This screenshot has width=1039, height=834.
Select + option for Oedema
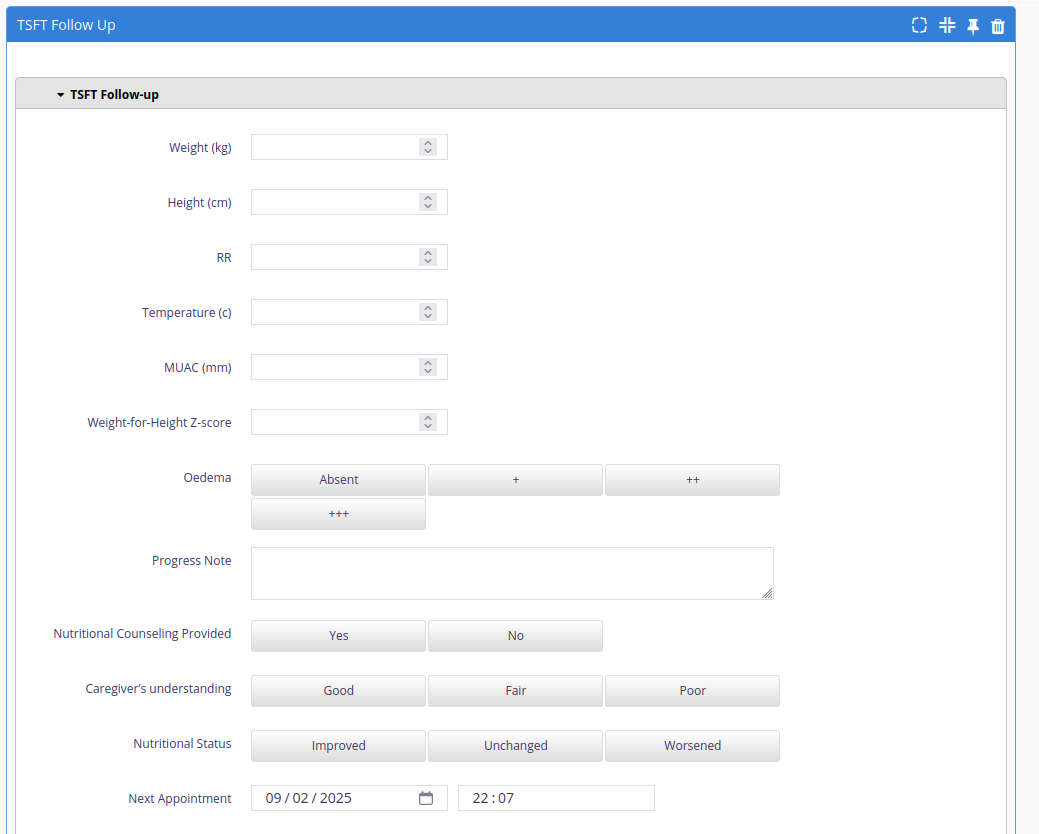[x=516, y=480]
